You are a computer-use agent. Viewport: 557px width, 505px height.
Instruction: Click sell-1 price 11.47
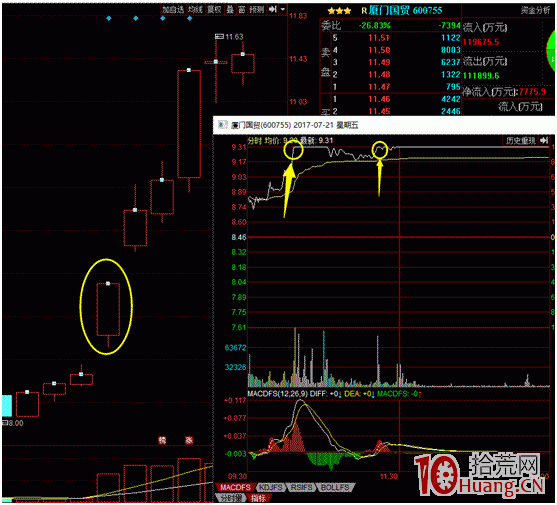point(379,87)
